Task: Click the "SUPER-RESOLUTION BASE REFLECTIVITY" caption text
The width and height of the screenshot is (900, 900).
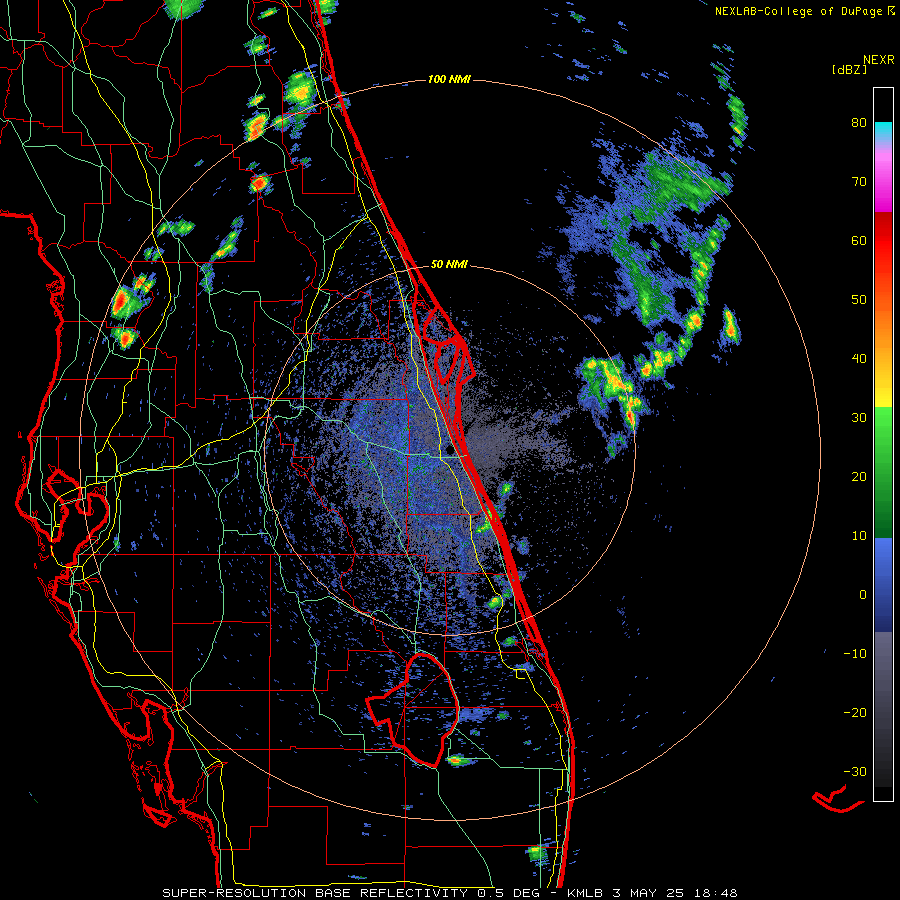Action: click(315, 893)
